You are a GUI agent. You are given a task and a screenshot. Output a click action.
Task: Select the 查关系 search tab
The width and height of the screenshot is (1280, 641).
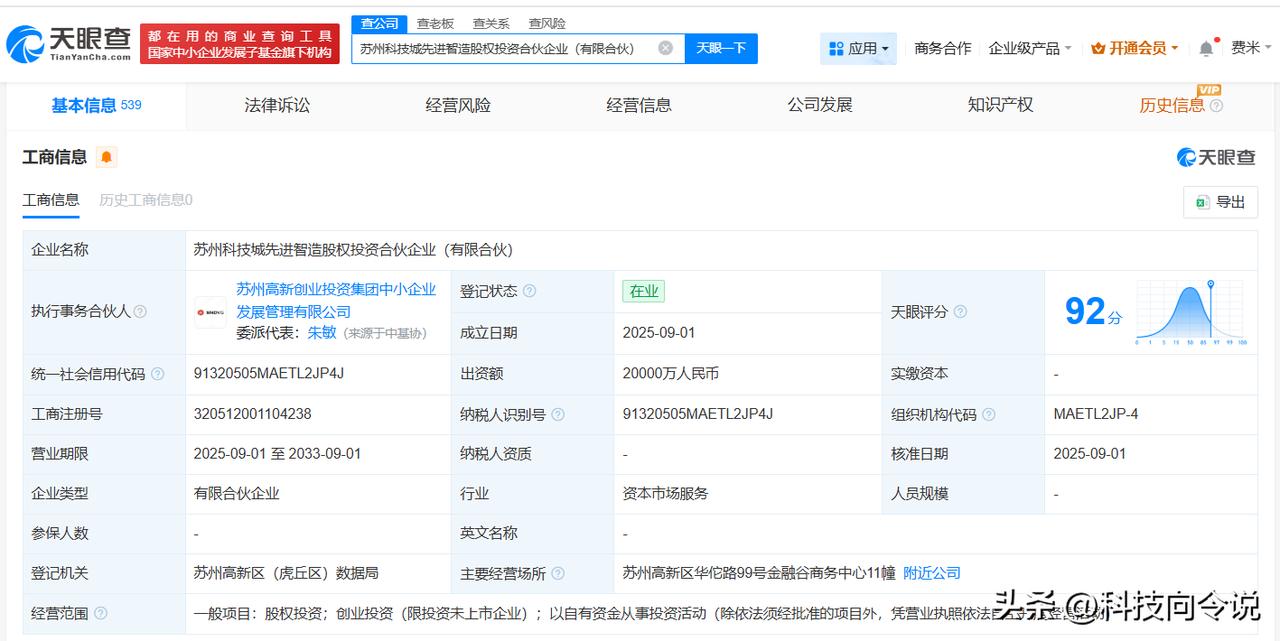pos(491,23)
